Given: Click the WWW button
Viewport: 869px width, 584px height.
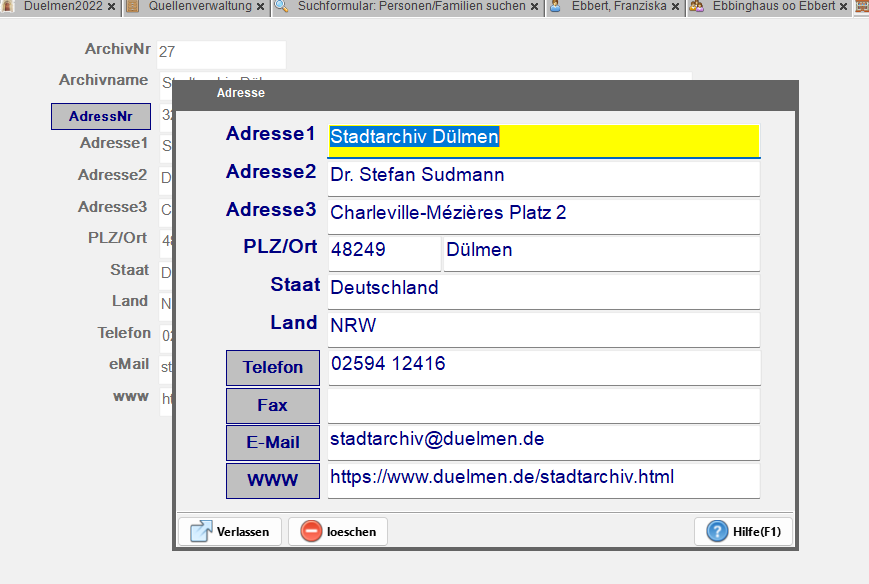Looking at the screenshot, I should 272,481.
